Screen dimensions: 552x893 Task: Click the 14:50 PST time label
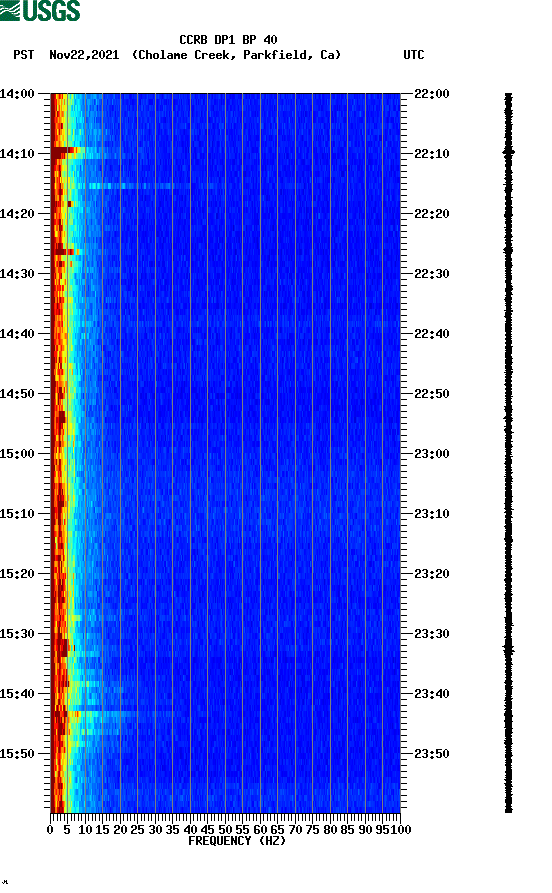(17, 394)
